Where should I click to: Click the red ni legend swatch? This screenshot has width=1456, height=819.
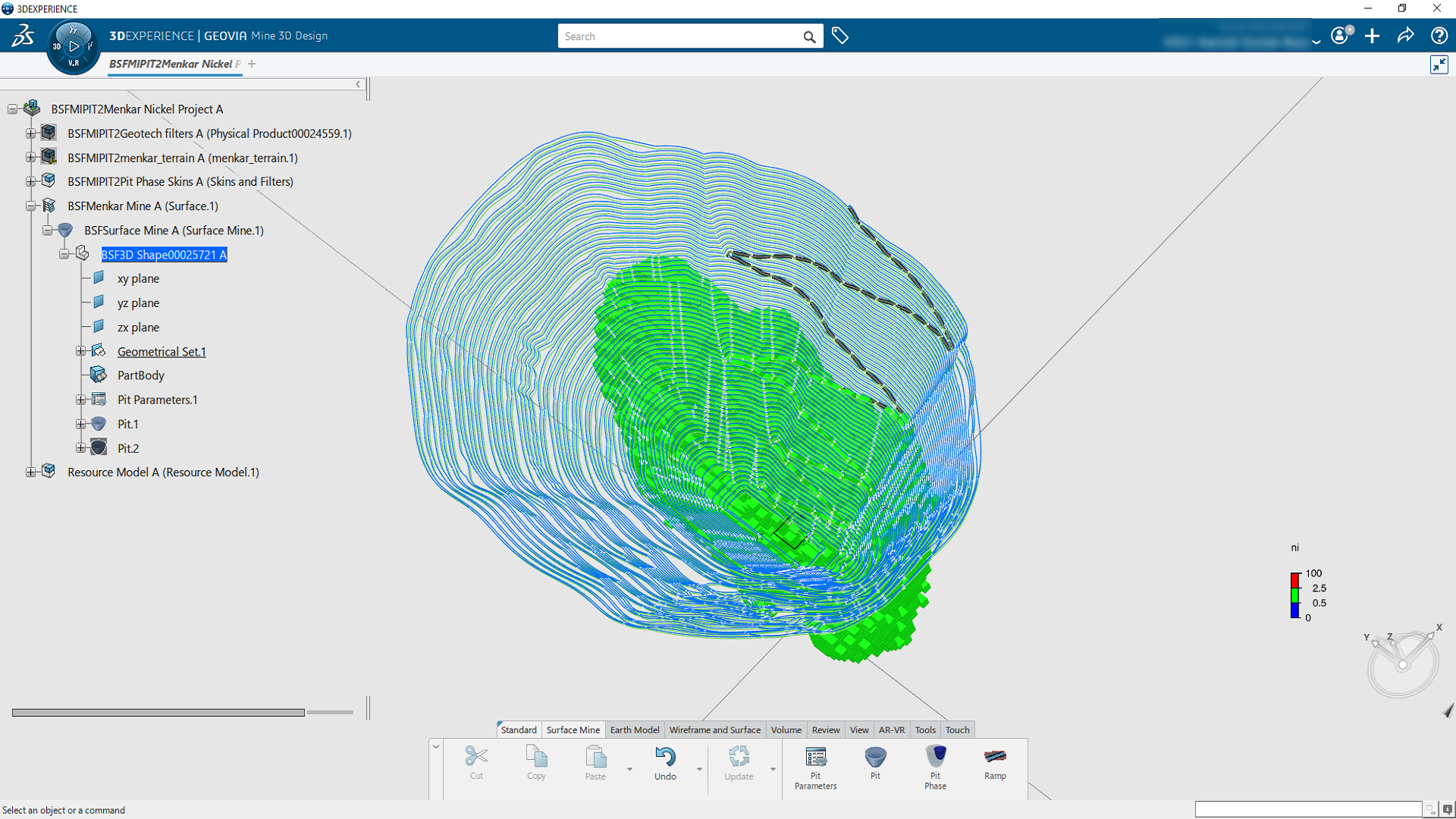coord(1294,581)
